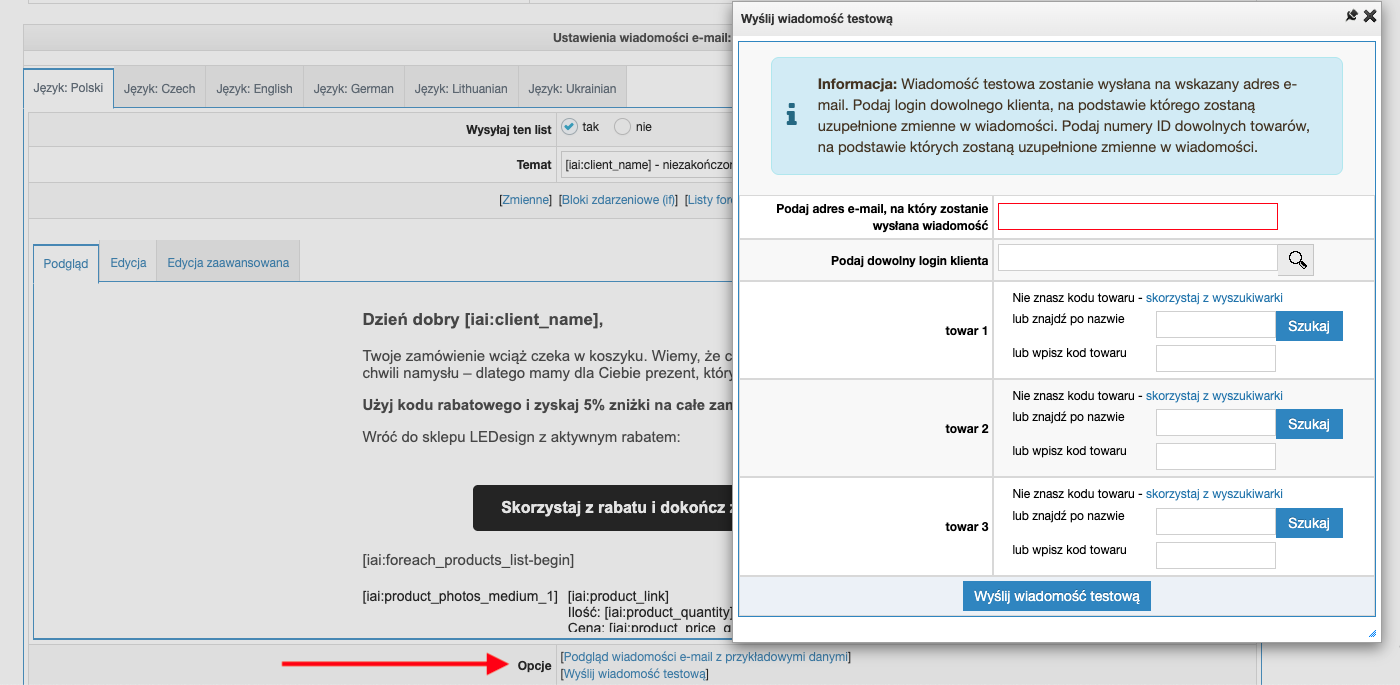Open Bloki zdarzeniowe (if) link

click(618, 200)
